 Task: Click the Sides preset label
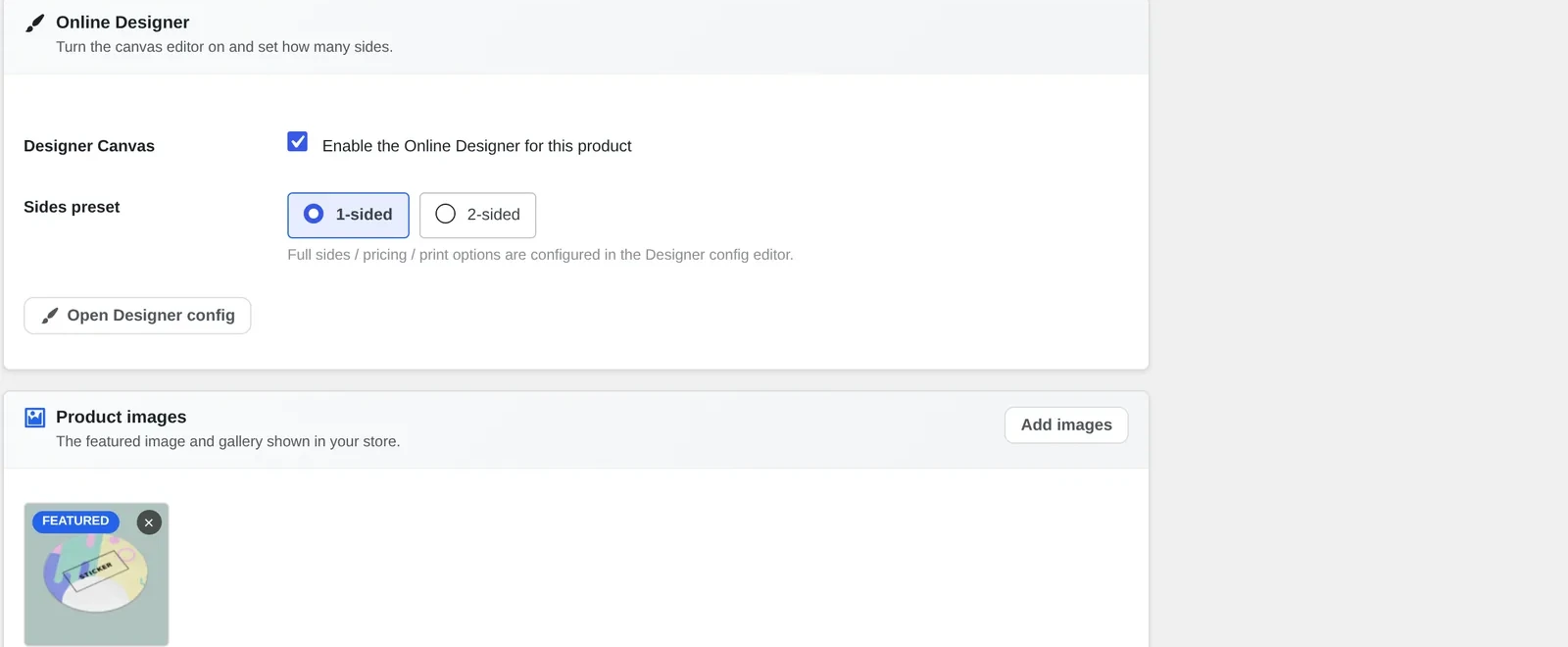click(72, 207)
